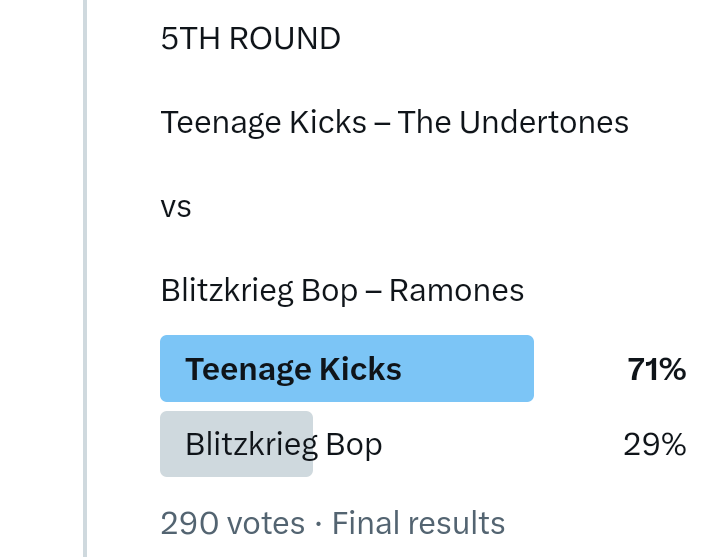Click "The Undertones" band name in tweet
Screen dimensions: 720x557
513,123
